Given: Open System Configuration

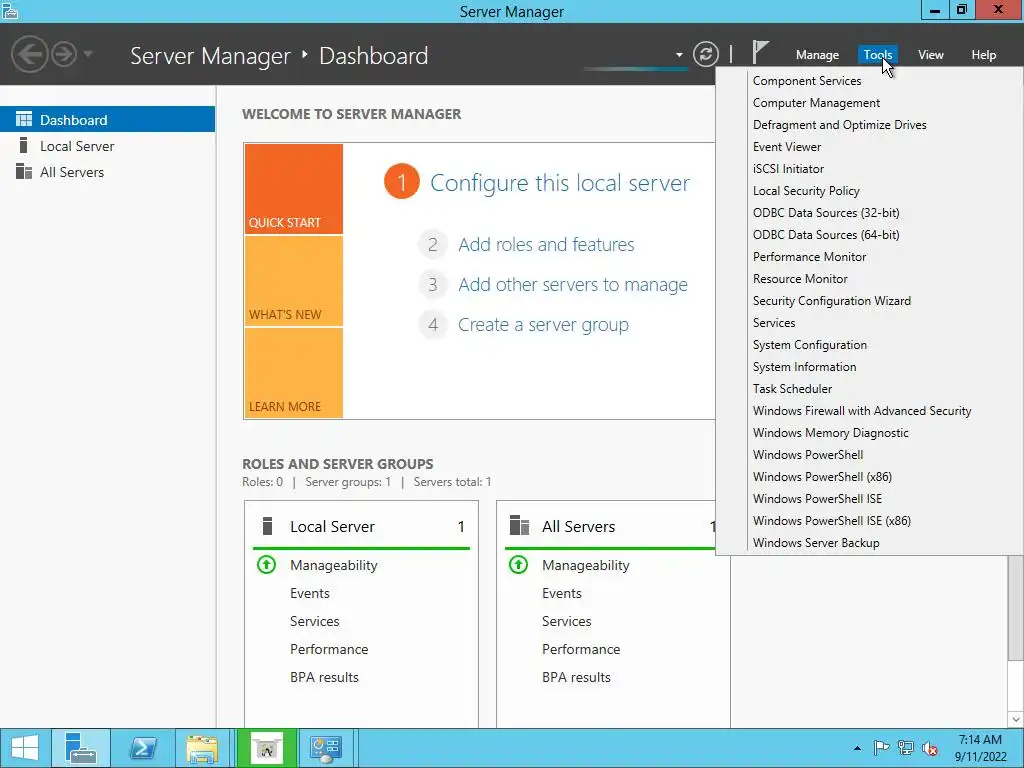Looking at the screenshot, I should click(x=810, y=345).
